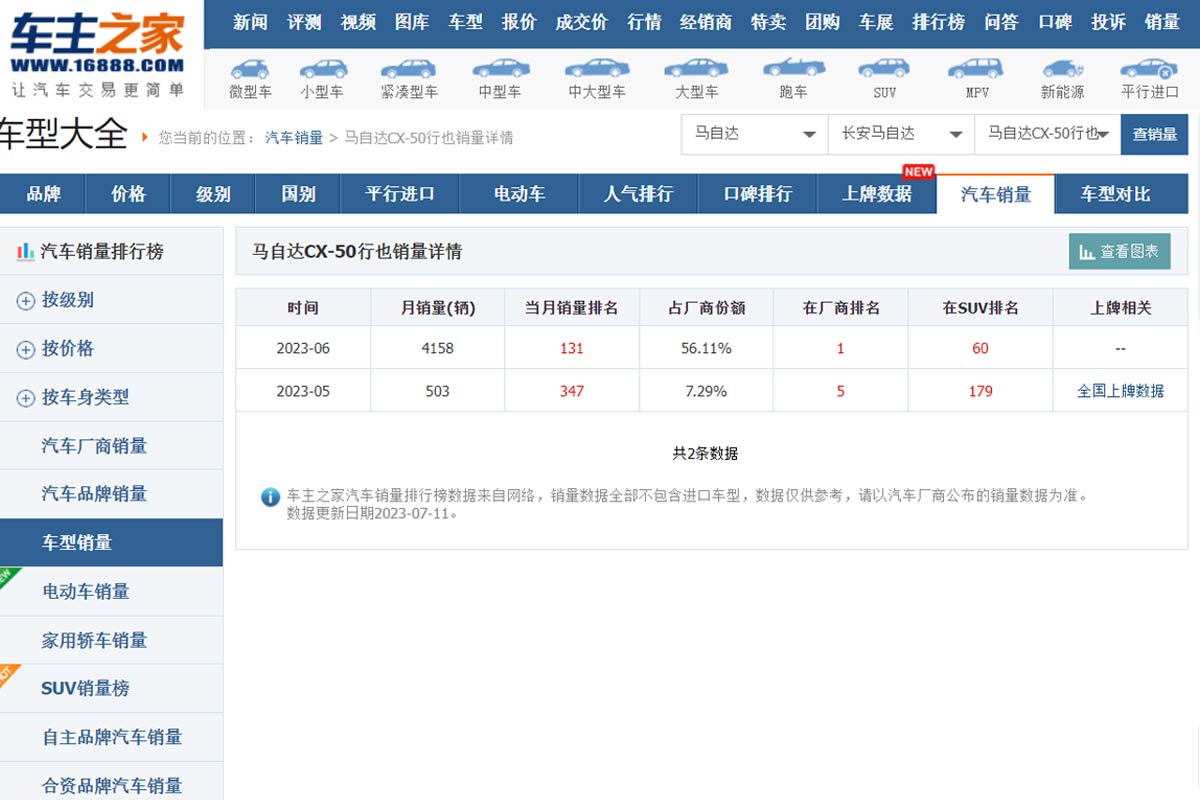This screenshot has height=800, width=1200.
Task: Click the SUV vehicle icon
Action: [x=884, y=69]
